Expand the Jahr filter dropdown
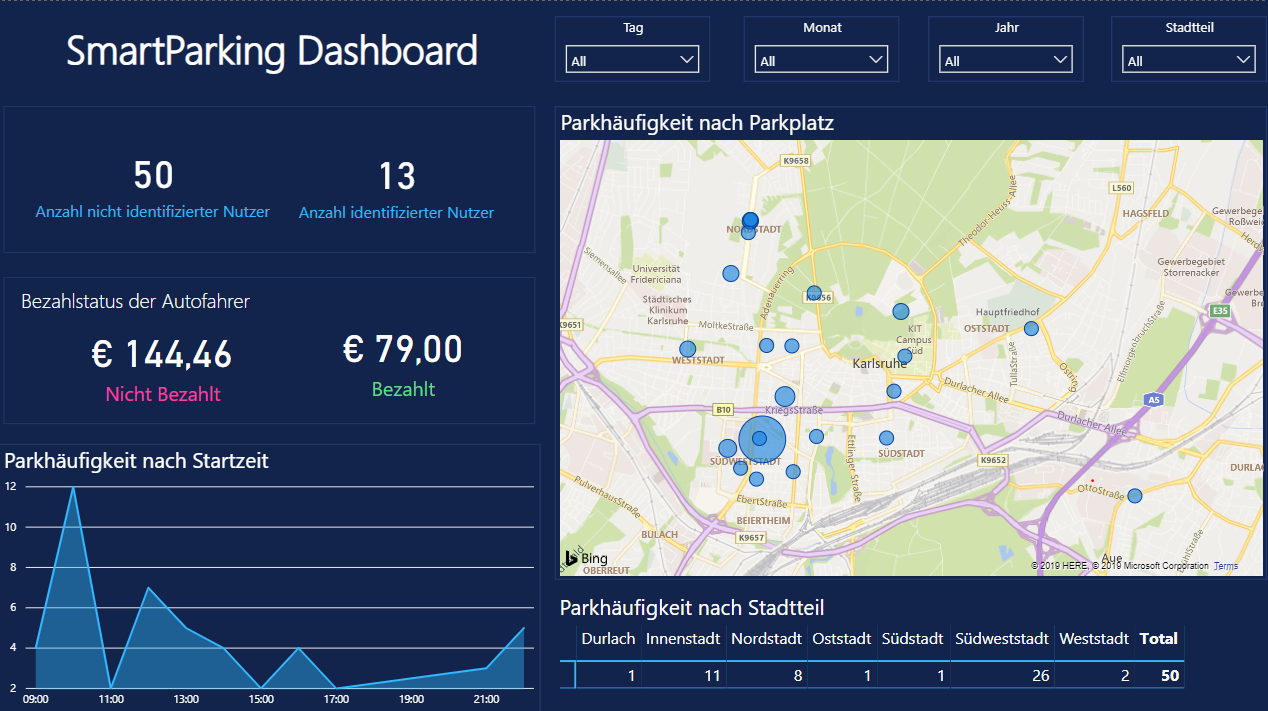 click(1006, 60)
